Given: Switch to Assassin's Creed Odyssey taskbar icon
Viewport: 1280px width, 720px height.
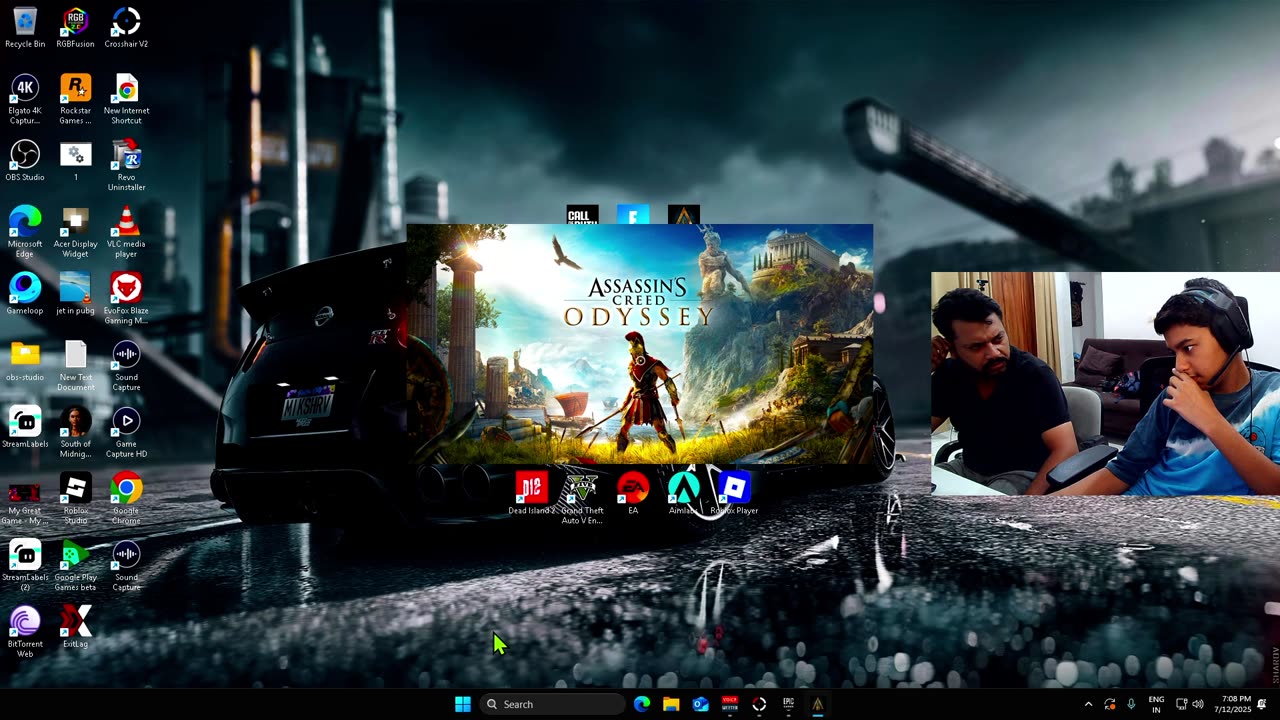Looking at the screenshot, I should click(x=817, y=704).
